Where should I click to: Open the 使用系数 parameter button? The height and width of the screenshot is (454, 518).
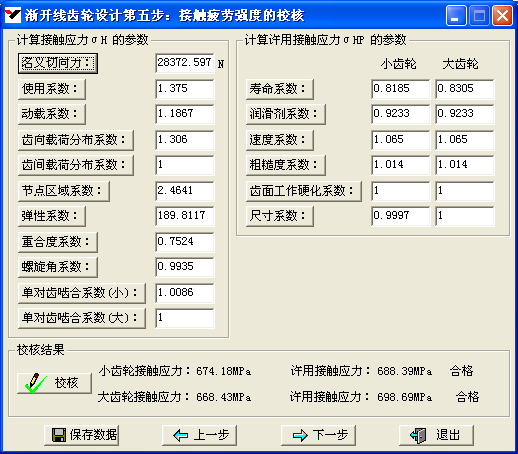(x=52, y=89)
